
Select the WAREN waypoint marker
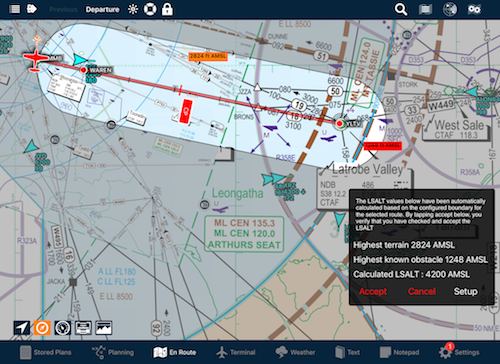pyautogui.click(x=83, y=70)
